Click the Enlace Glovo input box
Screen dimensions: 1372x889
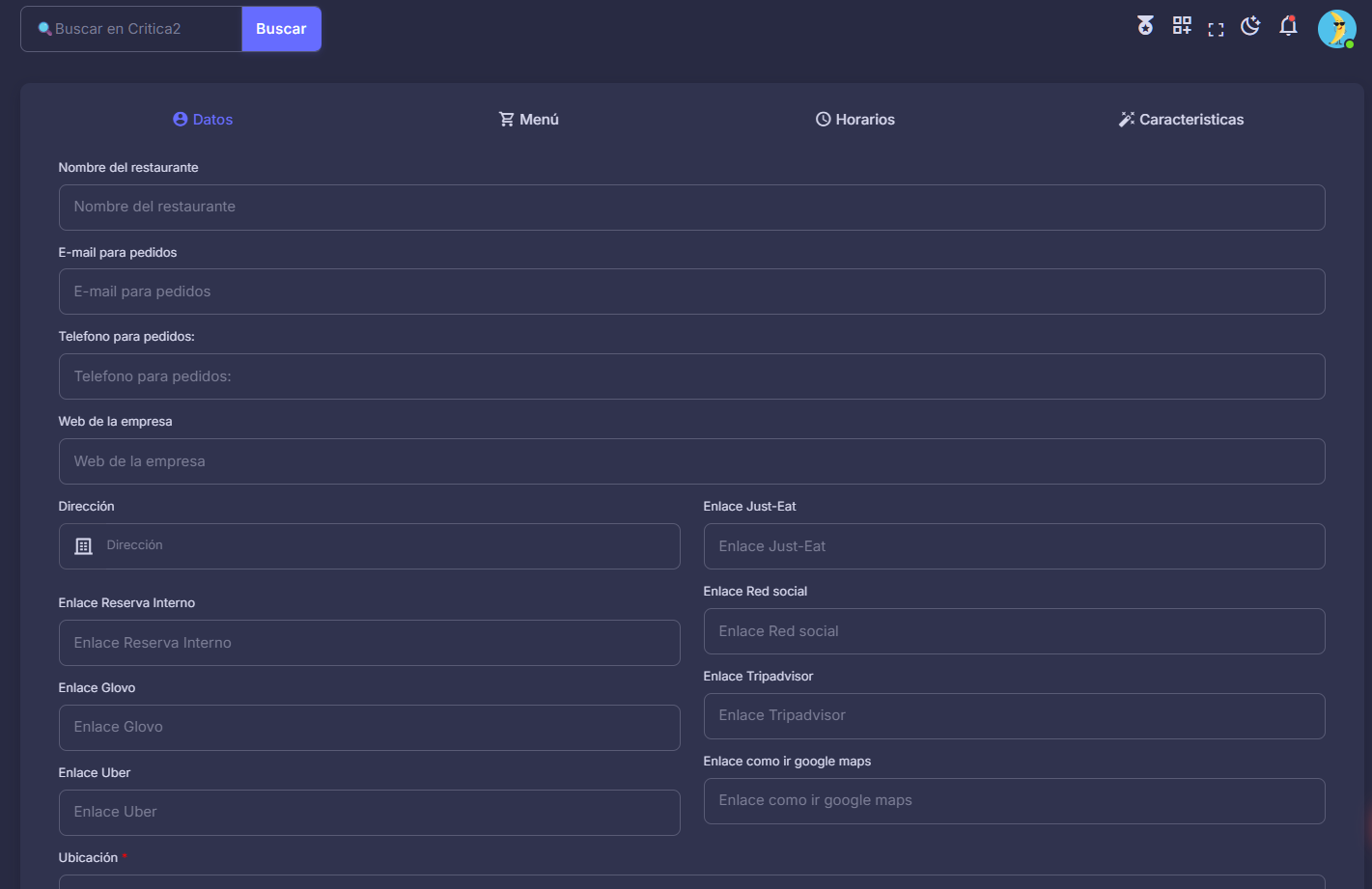click(369, 728)
